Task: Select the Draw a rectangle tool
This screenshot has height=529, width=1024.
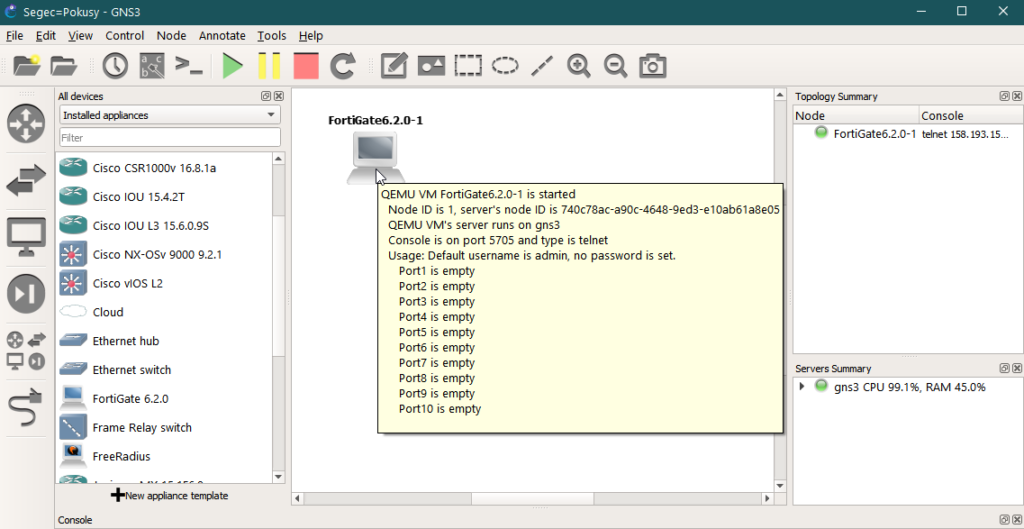Action: tap(468, 66)
